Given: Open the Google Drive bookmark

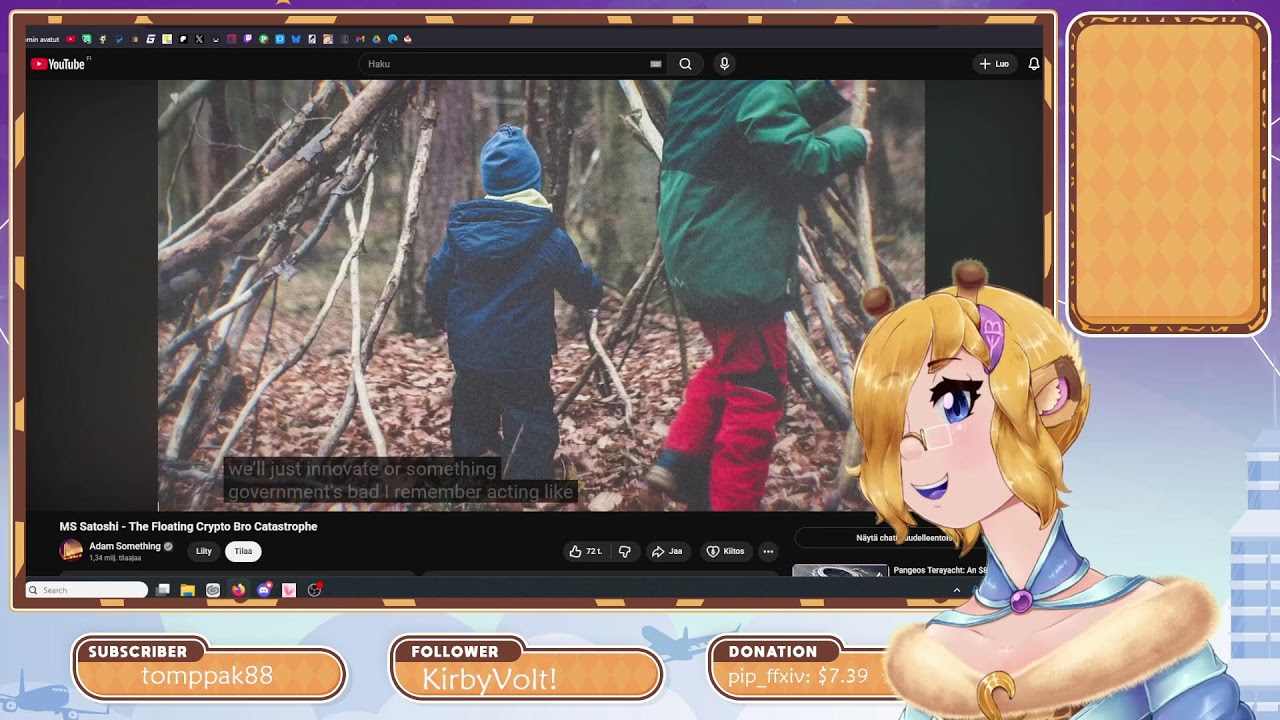Looking at the screenshot, I should pyautogui.click(x=376, y=39).
